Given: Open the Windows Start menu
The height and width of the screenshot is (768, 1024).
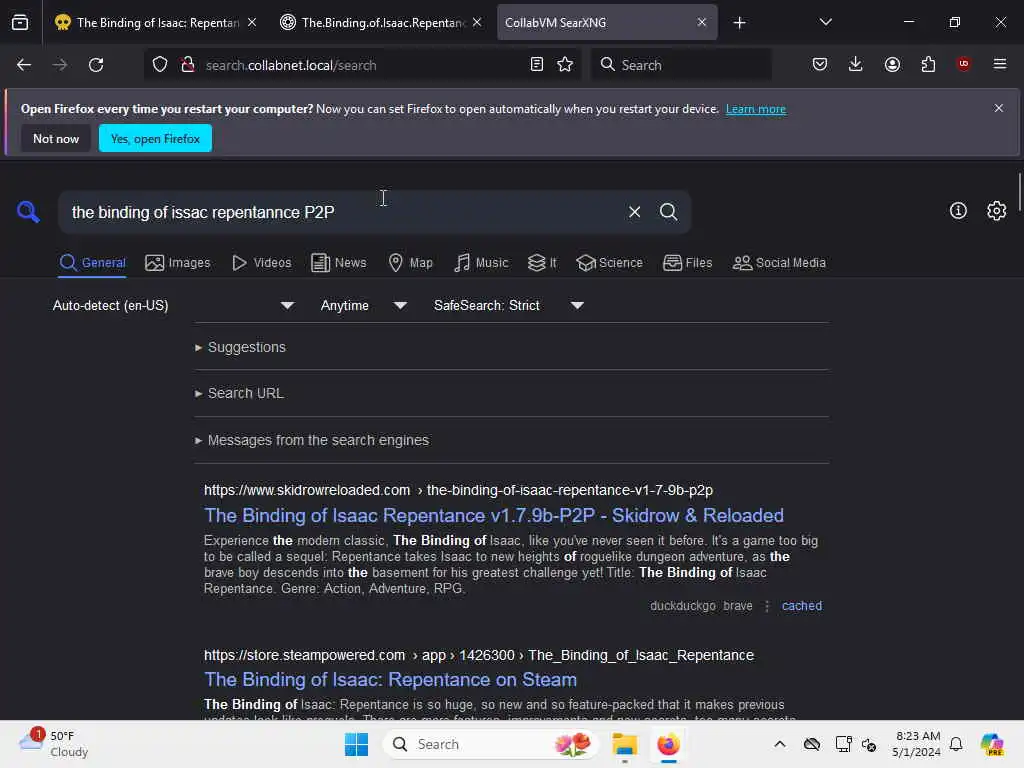Looking at the screenshot, I should point(357,744).
